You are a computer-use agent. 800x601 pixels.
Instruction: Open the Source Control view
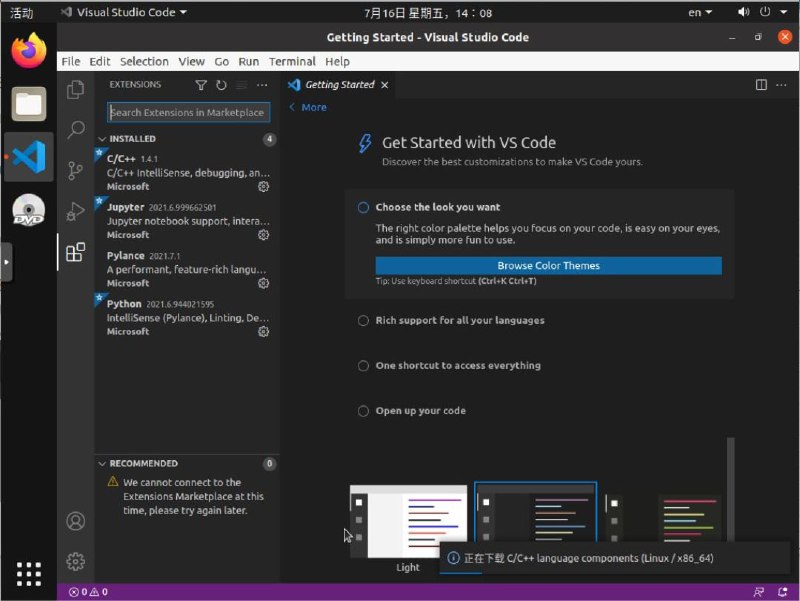pyautogui.click(x=75, y=171)
